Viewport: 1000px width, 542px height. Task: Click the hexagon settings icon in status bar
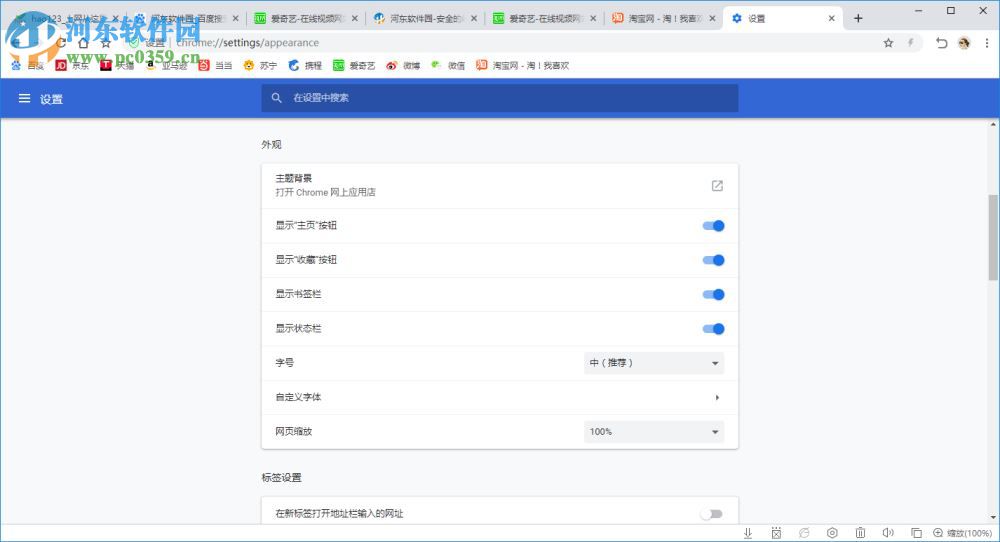[832, 533]
